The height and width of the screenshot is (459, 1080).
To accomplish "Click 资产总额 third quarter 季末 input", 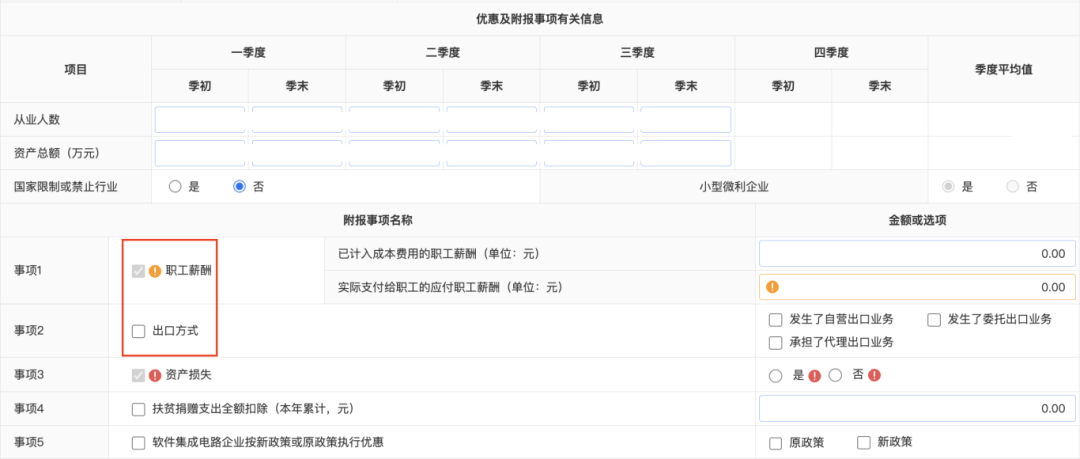I will [x=685, y=154].
